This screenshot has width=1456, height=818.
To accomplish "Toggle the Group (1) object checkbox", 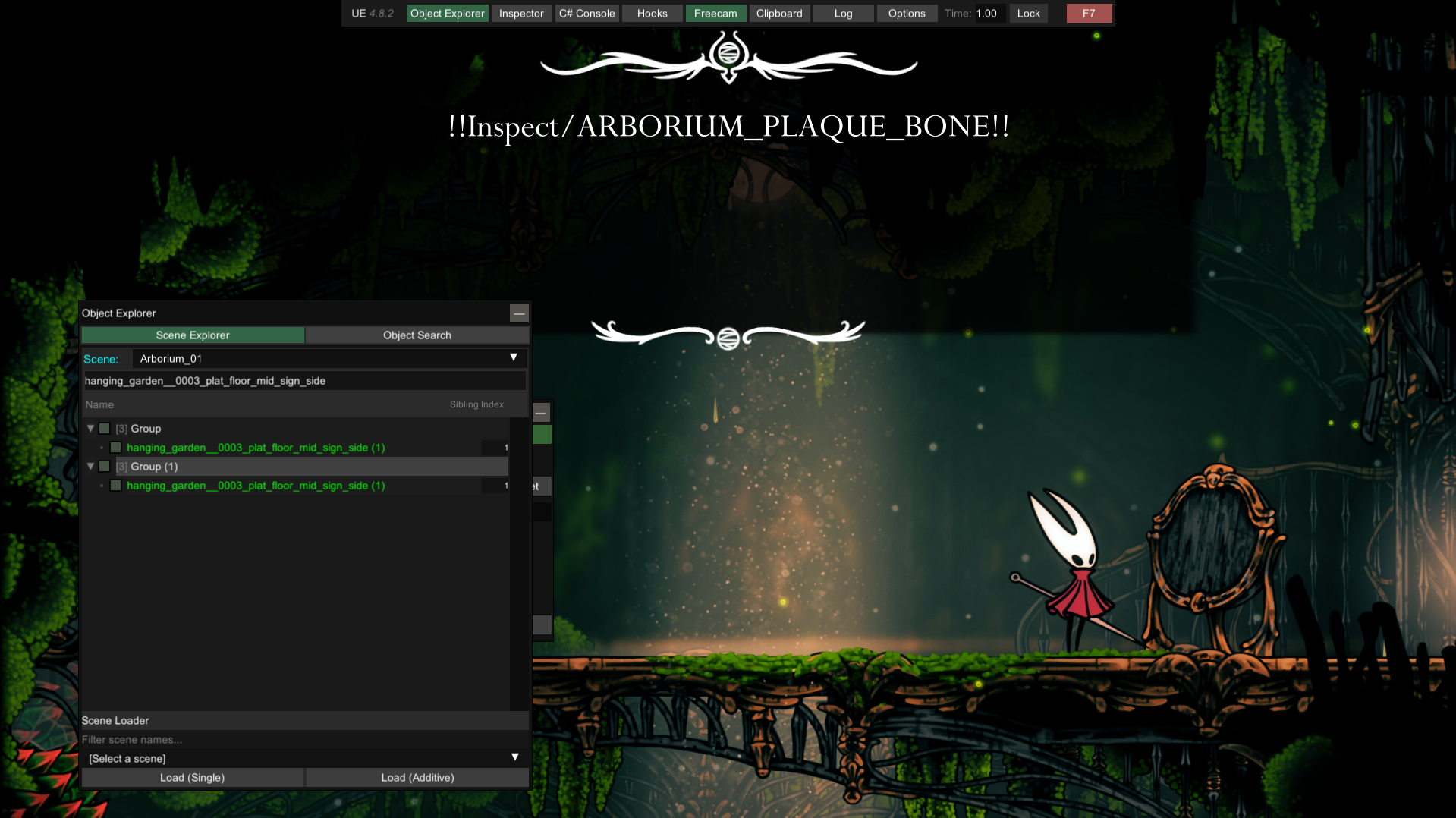I will [105, 467].
